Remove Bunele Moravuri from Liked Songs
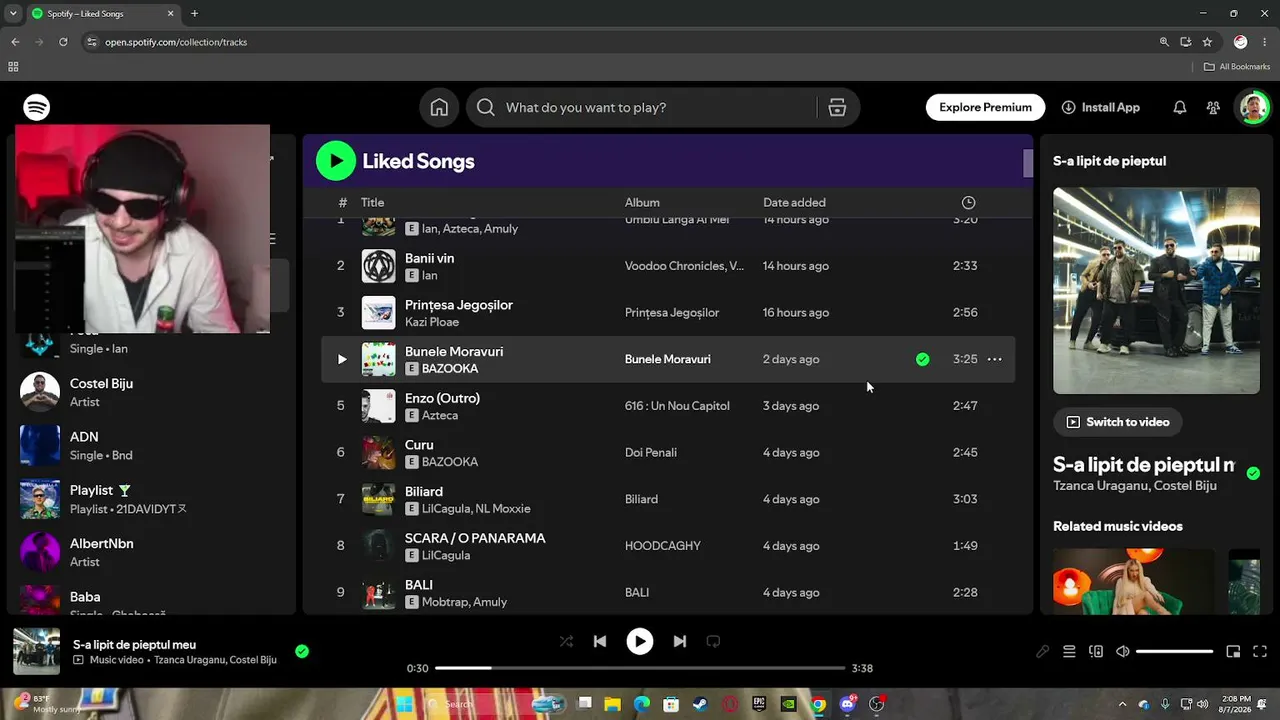This screenshot has height=720, width=1280. [922, 359]
